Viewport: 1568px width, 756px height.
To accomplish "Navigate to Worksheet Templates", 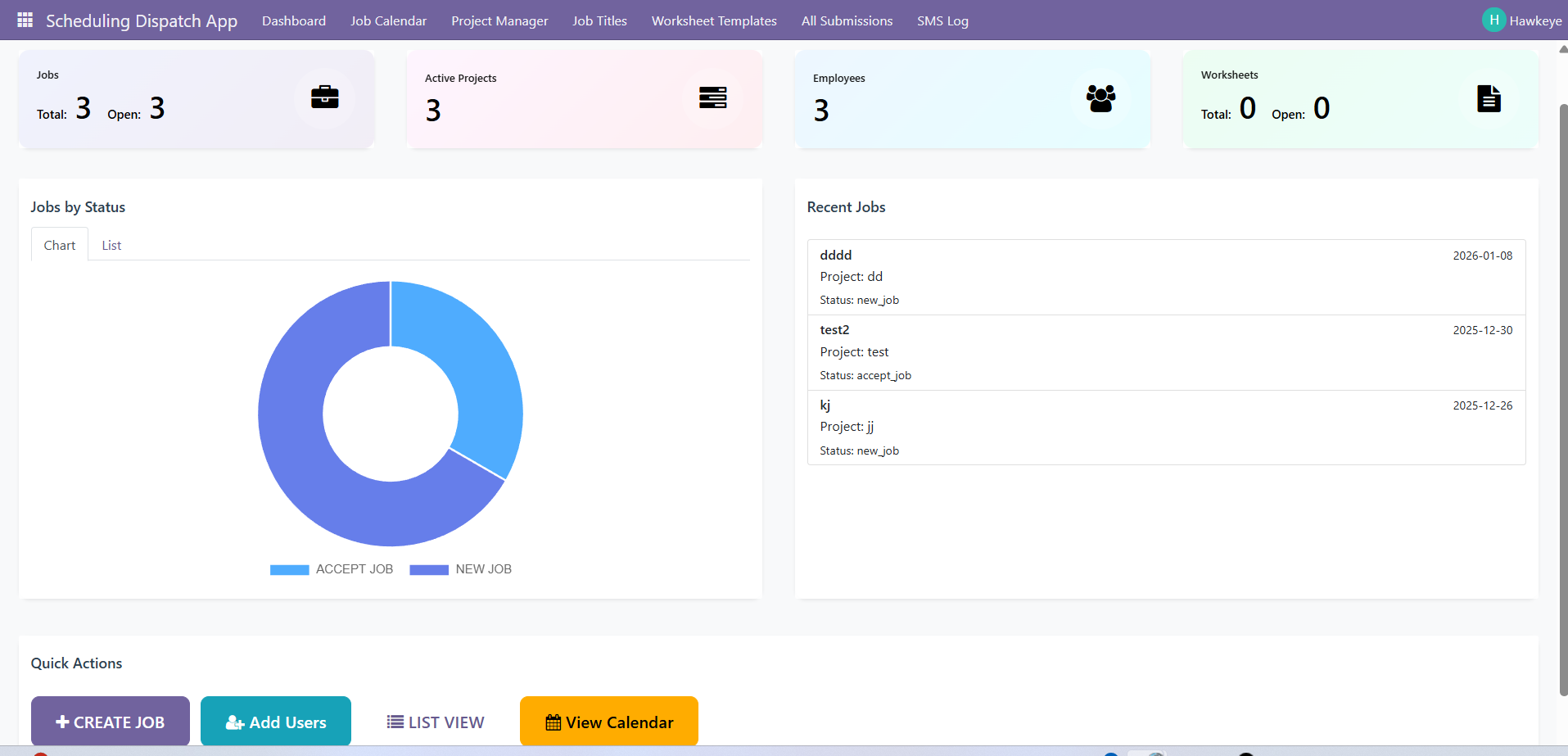I will point(713,20).
